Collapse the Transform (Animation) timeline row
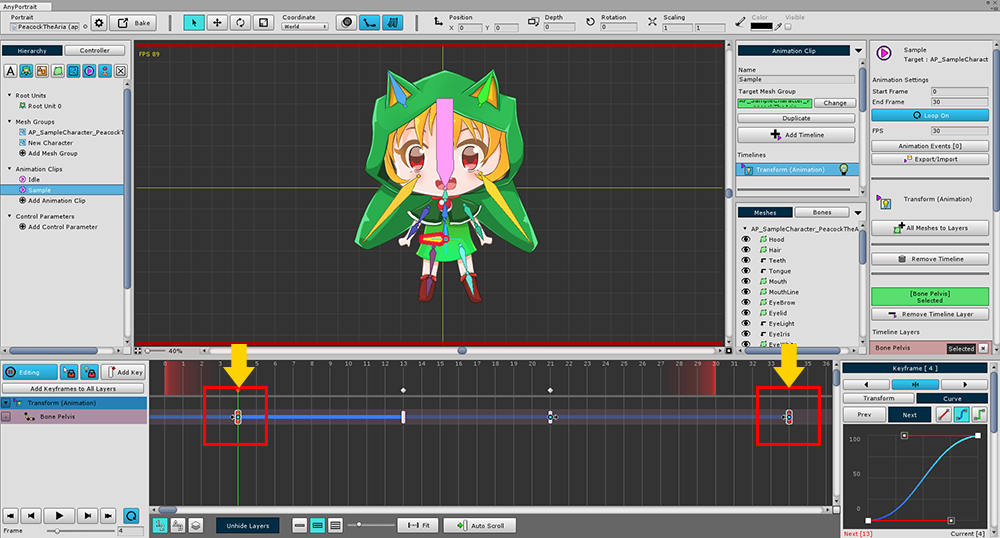This screenshot has width=1000, height=538. tap(6, 403)
